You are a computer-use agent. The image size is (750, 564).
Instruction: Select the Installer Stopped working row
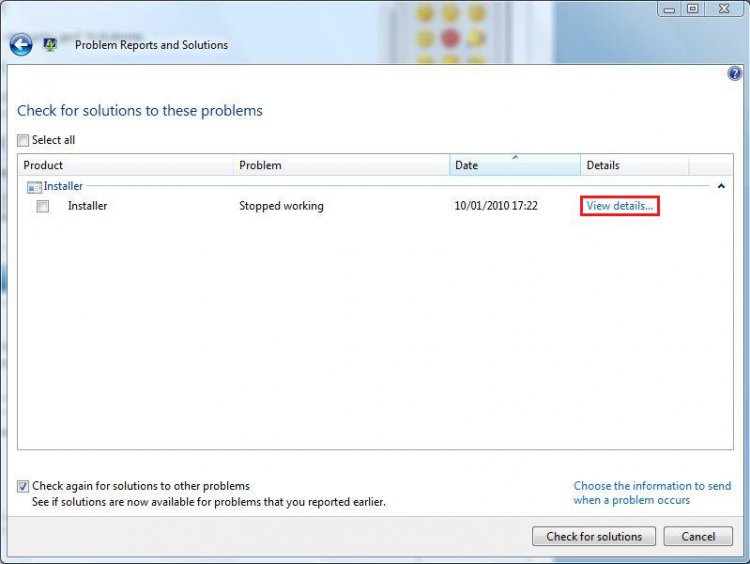click(x=280, y=207)
